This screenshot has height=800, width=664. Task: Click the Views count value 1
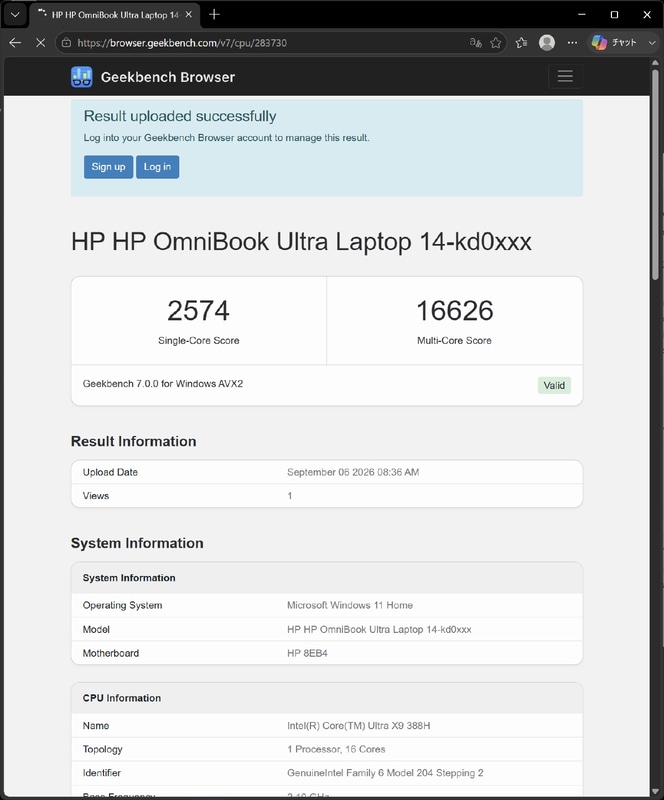[289, 495]
